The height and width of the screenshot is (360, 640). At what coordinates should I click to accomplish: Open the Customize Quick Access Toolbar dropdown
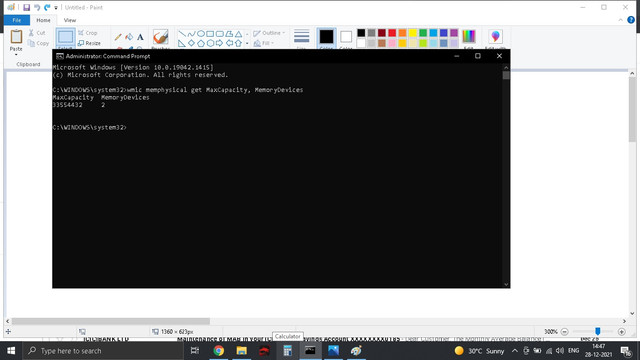coord(56,8)
